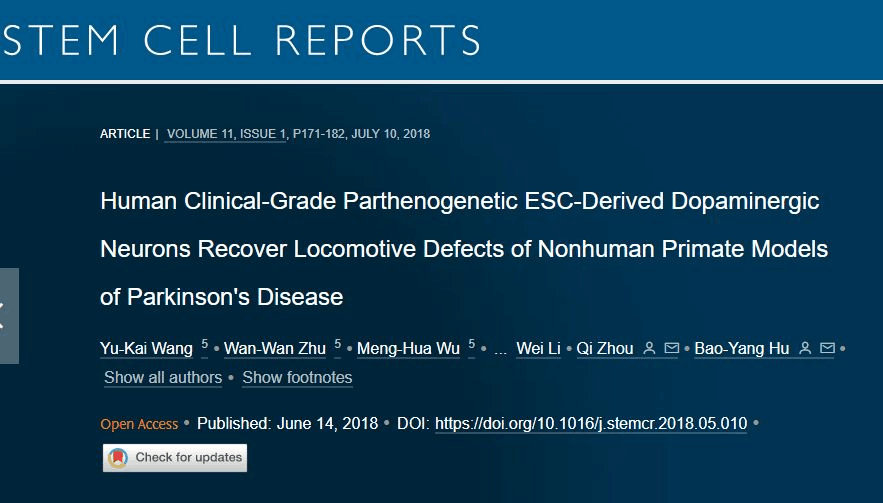Image resolution: width=883 pixels, height=503 pixels.
Task: Open author Wei Li's details
Action: 538,349
